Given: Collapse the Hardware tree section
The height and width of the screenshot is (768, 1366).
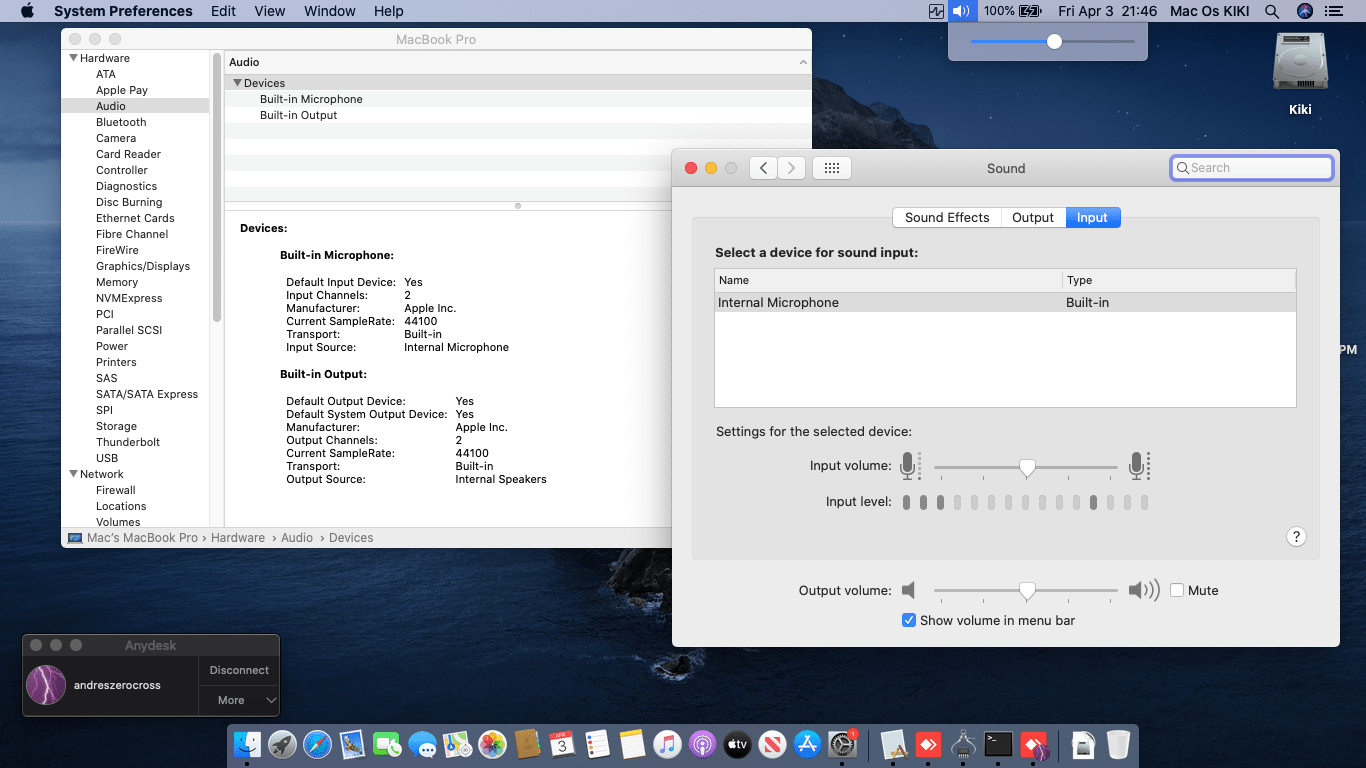Looking at the screenshot, I should point(73,58).
